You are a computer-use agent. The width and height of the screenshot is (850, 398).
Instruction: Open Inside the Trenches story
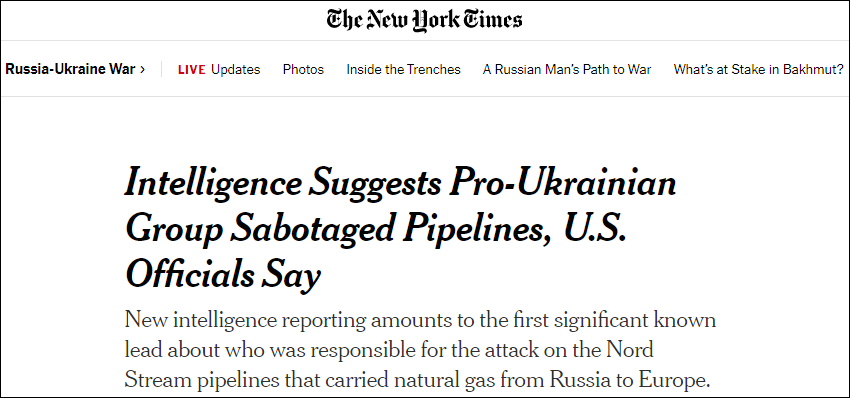(x=403, y=69)
